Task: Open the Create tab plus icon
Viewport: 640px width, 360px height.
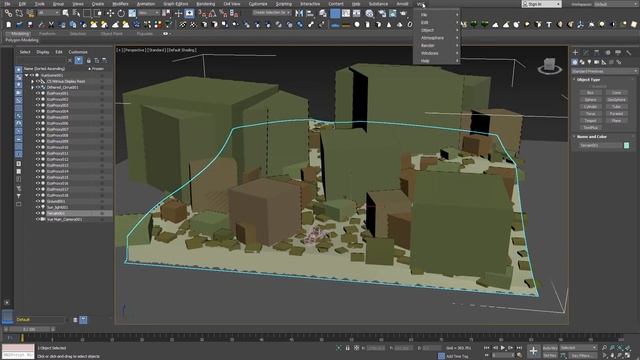Action: (x=575, y=53)
